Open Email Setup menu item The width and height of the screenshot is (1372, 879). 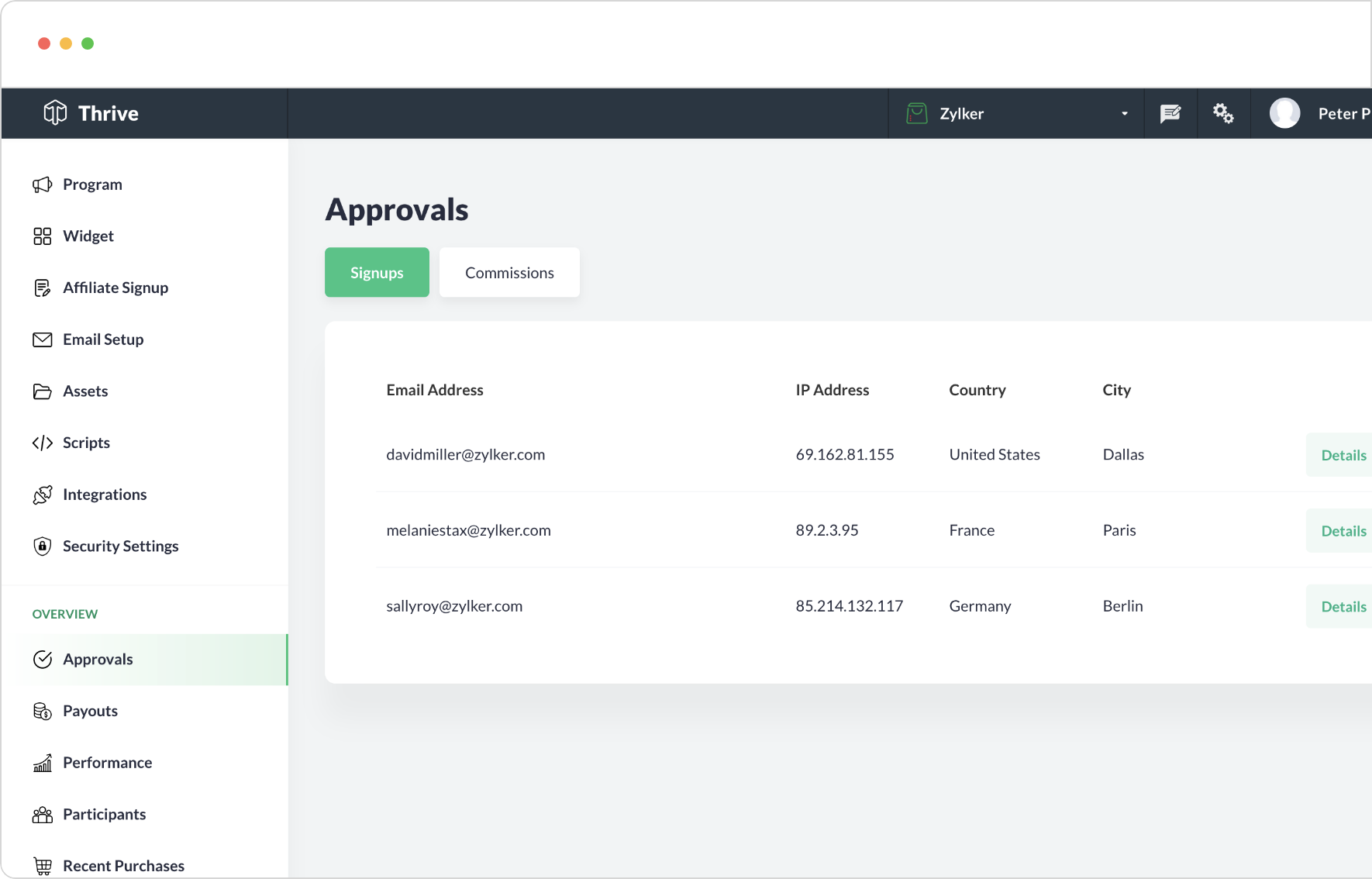click(103, 340)
